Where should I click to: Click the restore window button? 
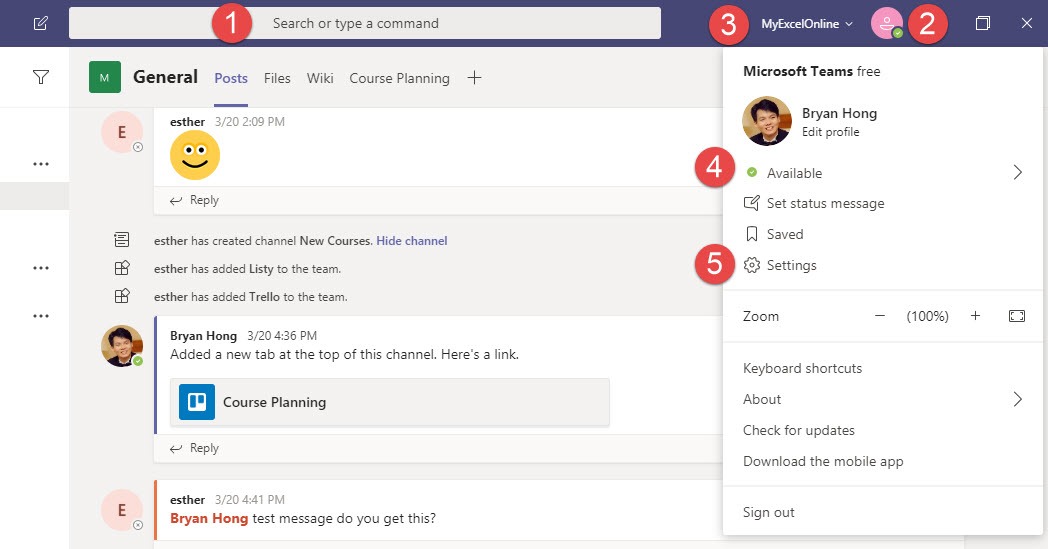point(982,23)
